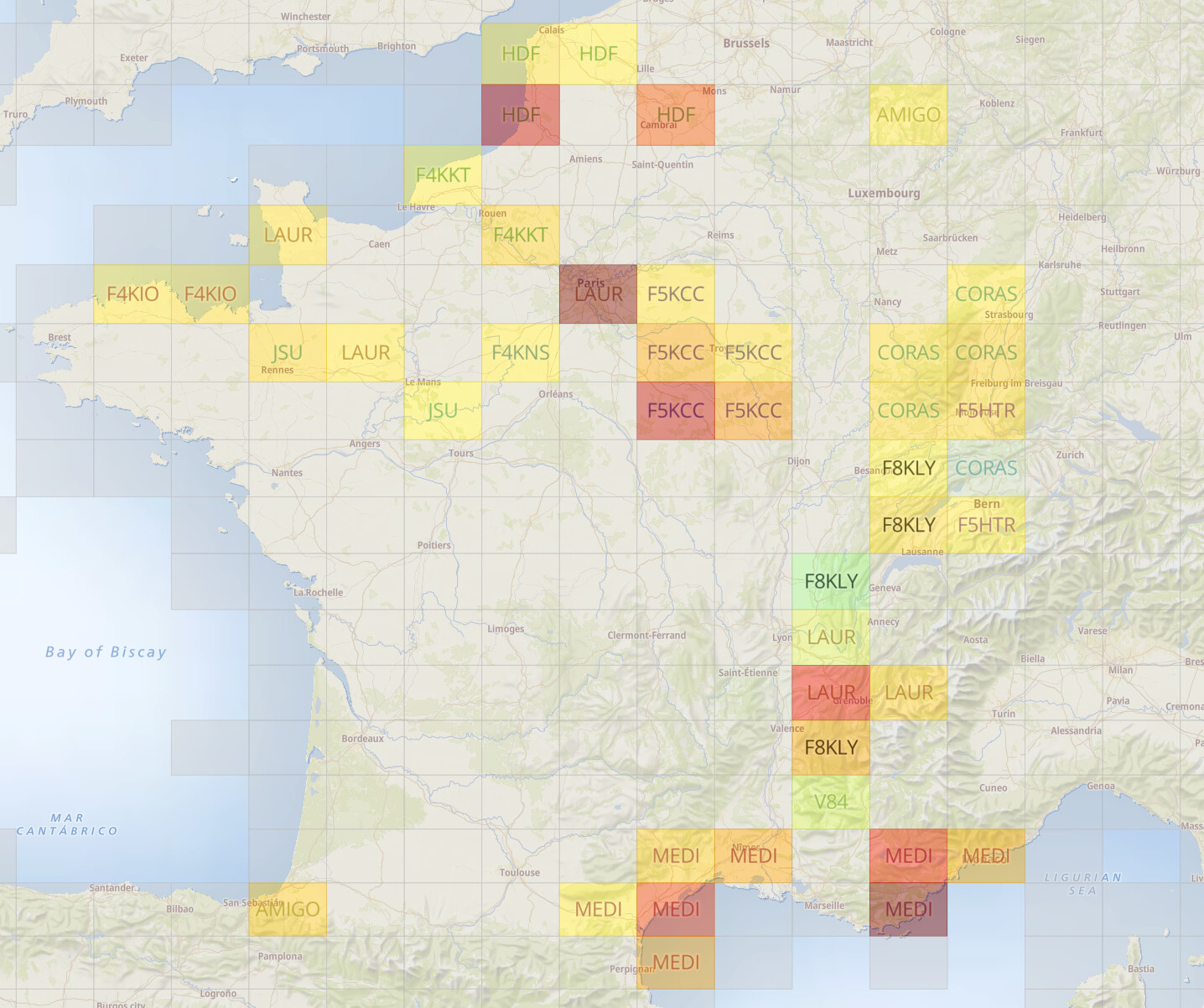Select the MEDI cell beside Perpignan
The height and width of the screenshot is (1008, 1204).
(676, 962)
